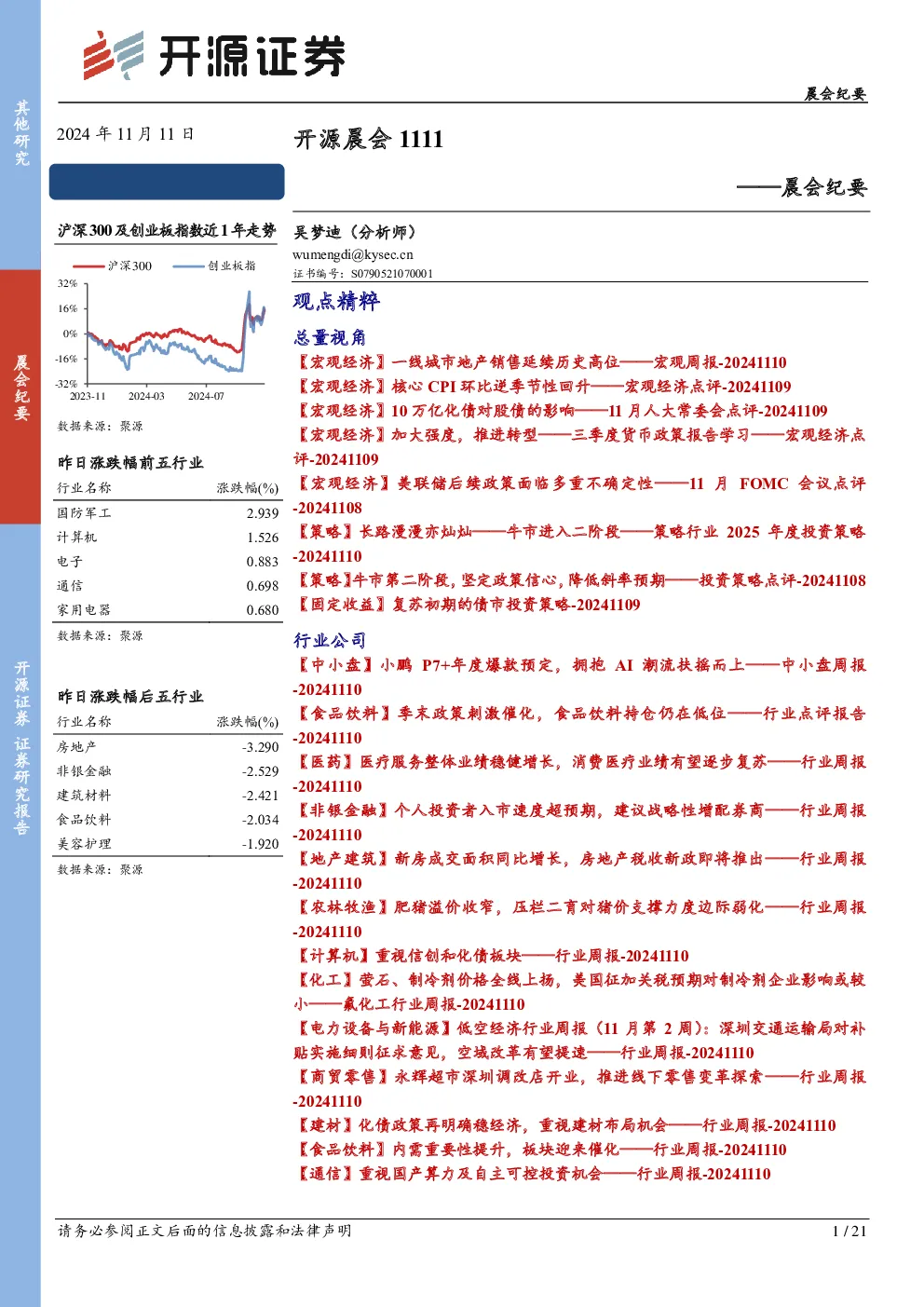Select the 家用电器 table row
This screenshot has width=924, height=1307.
point(168,610)
